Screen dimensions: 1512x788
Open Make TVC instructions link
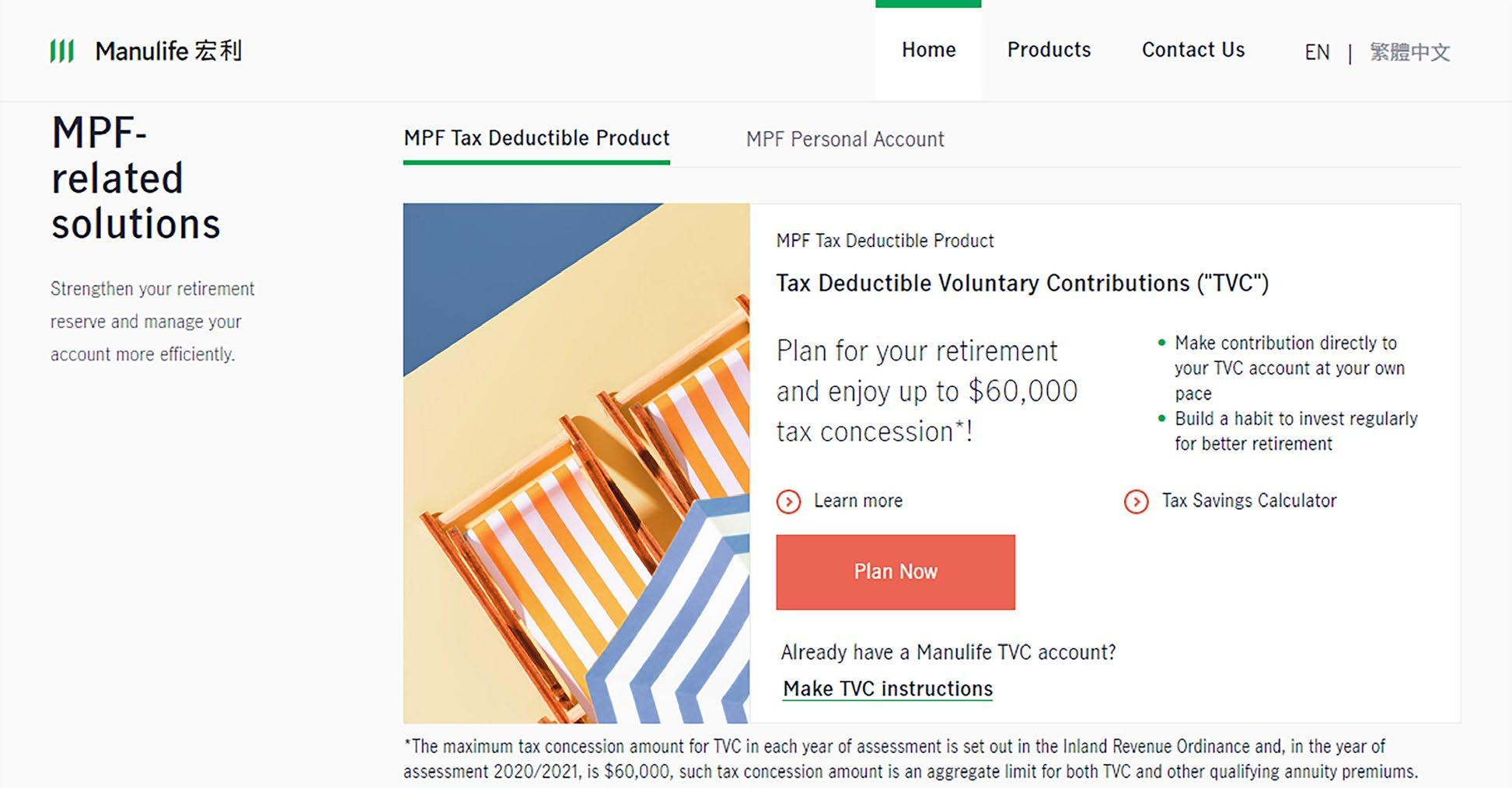tap(888, 689)
